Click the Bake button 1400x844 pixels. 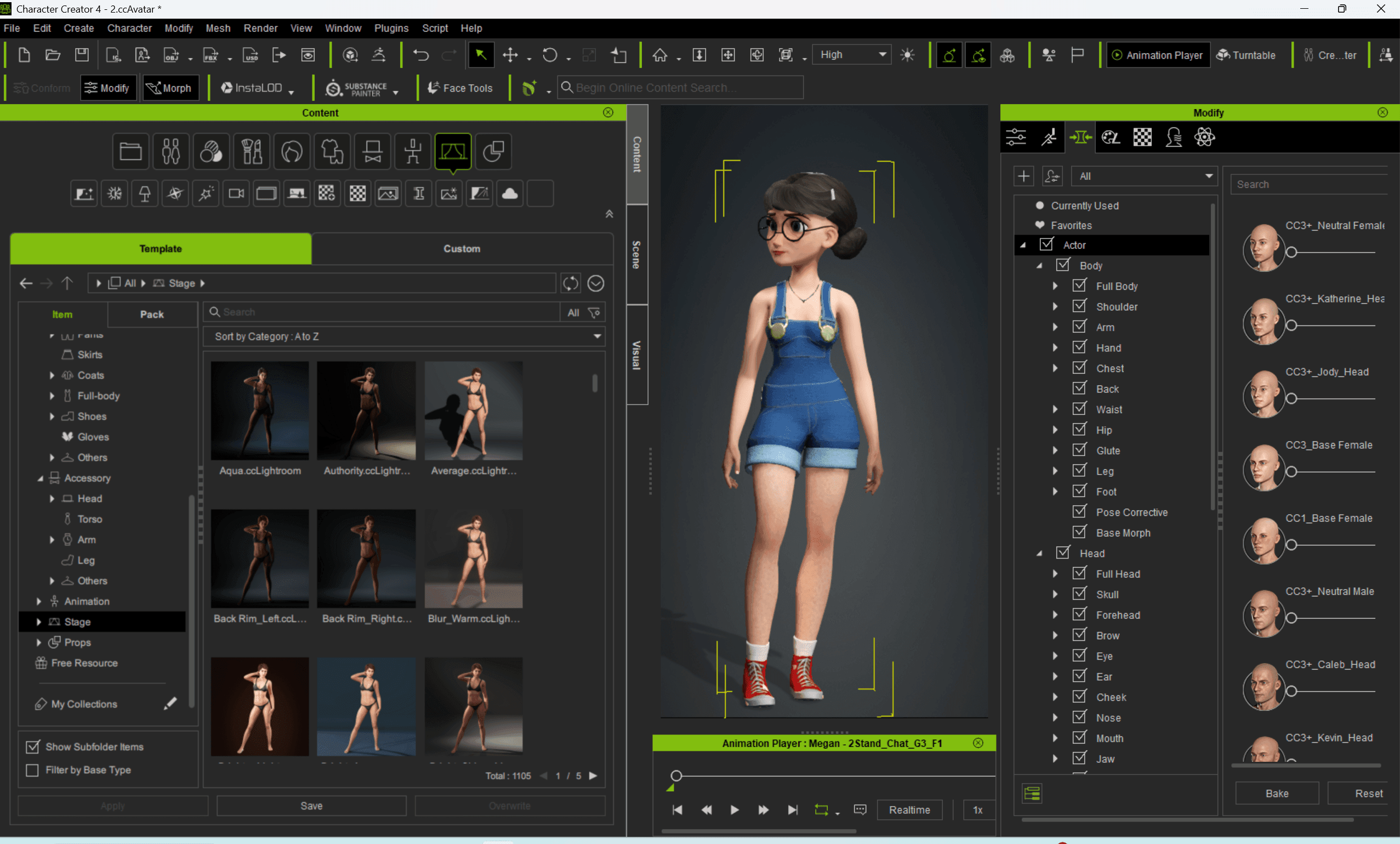tap(1276, 794)
